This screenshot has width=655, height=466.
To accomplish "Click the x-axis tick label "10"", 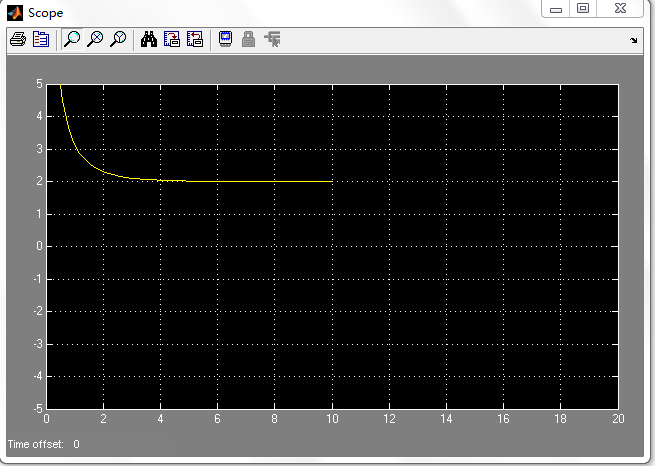I will pyautogui.click(x=333, y=419).
